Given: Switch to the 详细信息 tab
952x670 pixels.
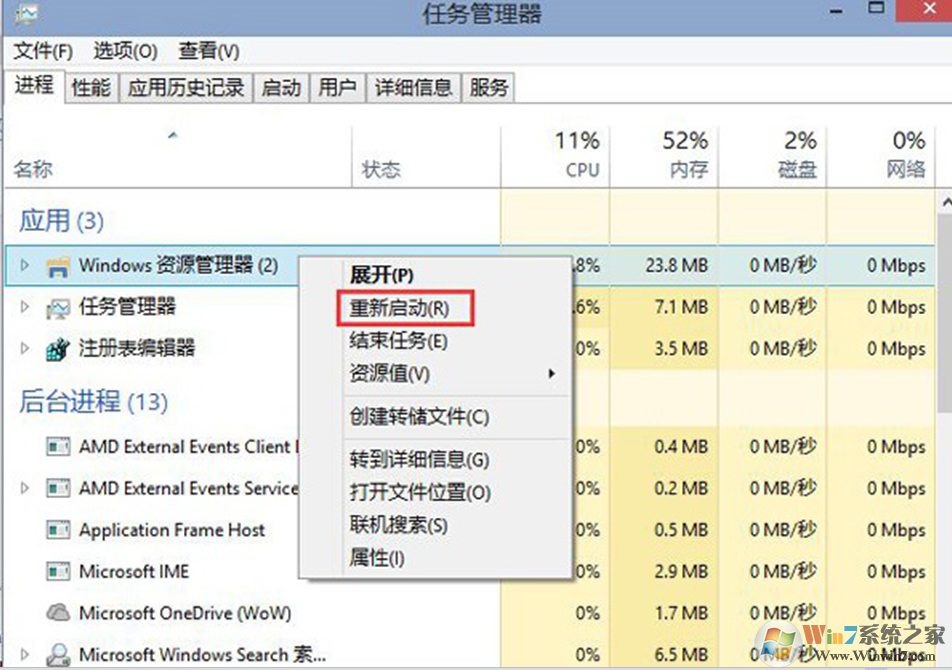Looking at the screenshot, I should coord(413,88).
